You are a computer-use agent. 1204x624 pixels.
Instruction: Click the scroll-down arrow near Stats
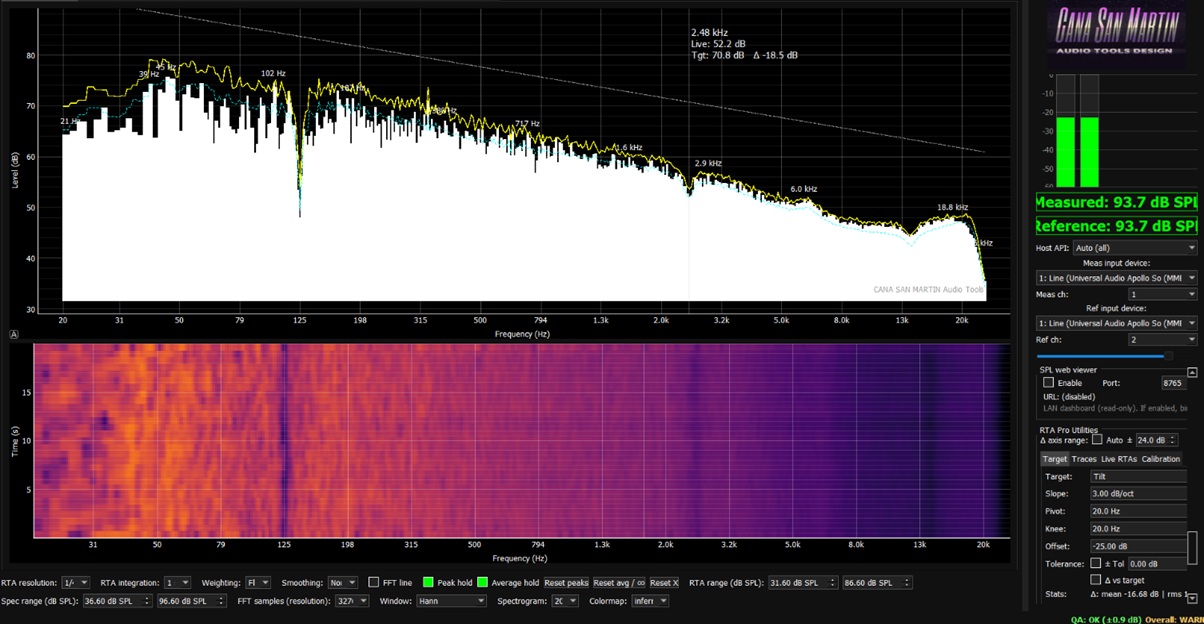click(1192, 598)
